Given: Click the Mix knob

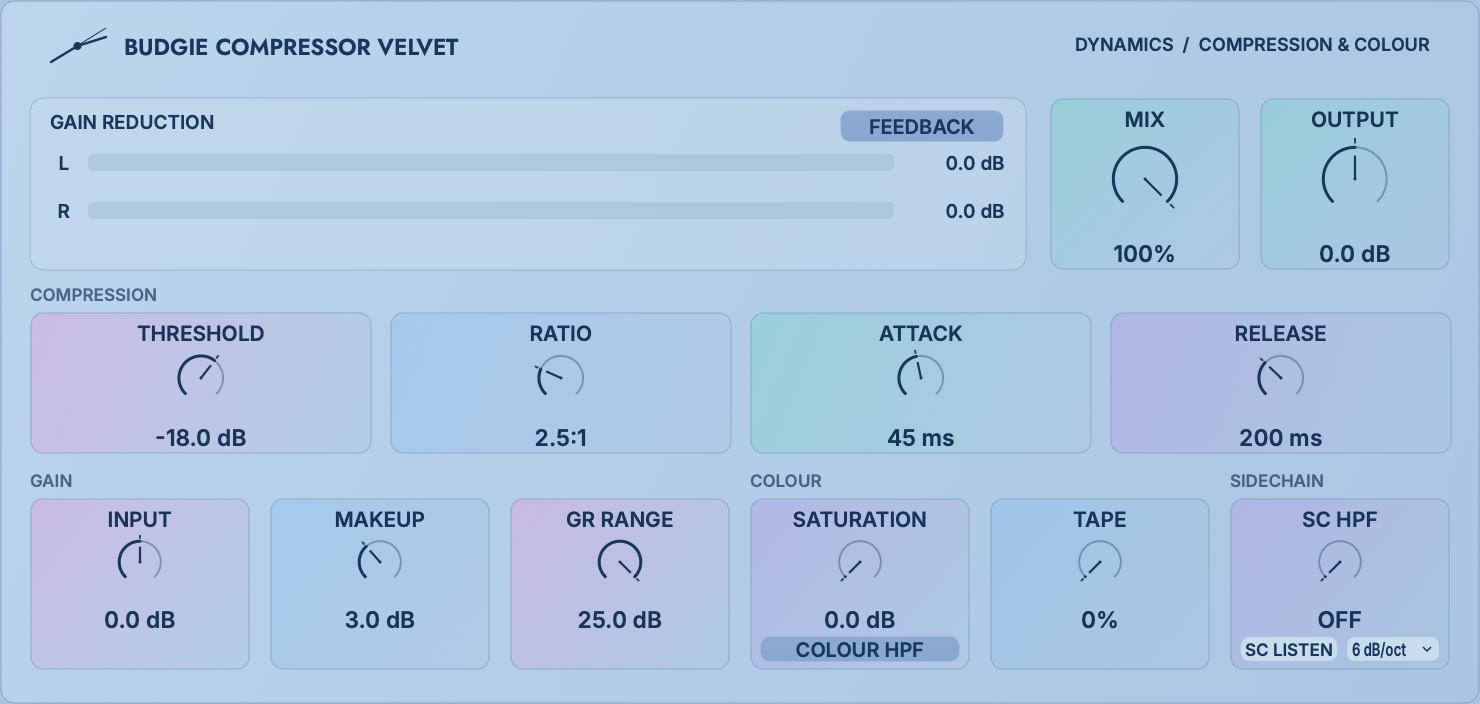Looking at the screenshot, I should coord(1145,179).
